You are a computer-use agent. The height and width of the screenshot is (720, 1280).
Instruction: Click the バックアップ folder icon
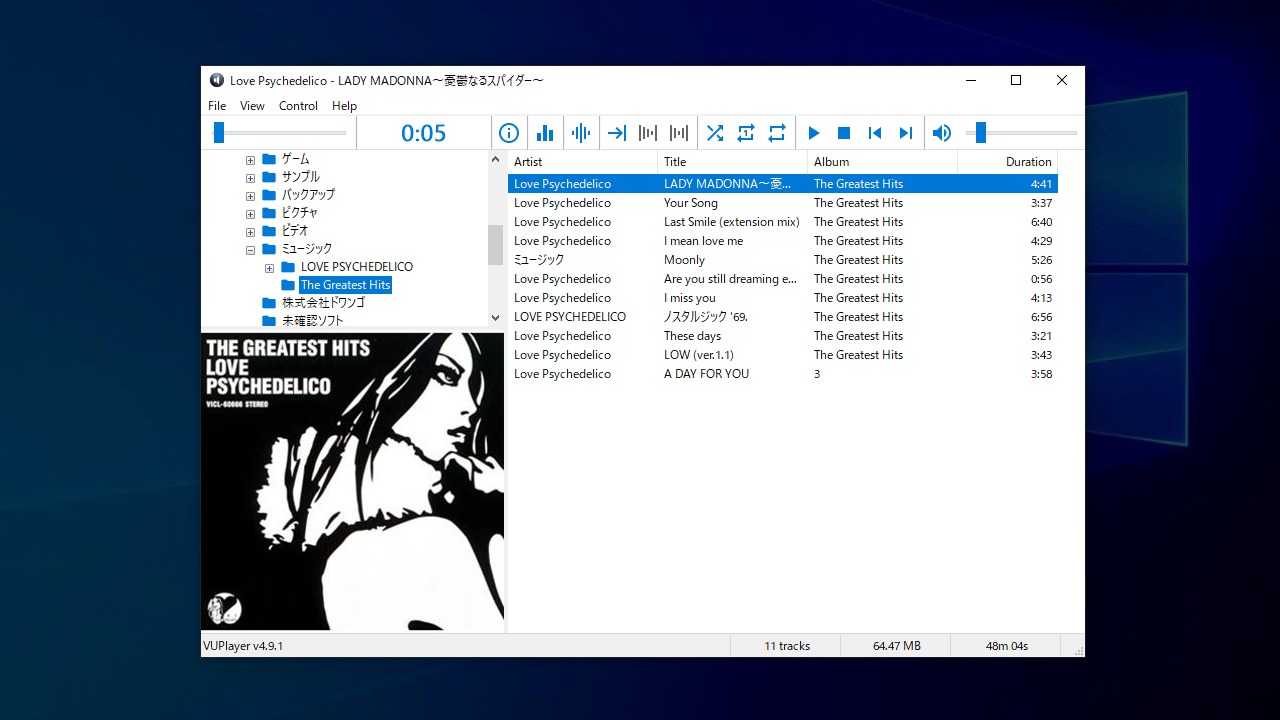click(269, 195)
